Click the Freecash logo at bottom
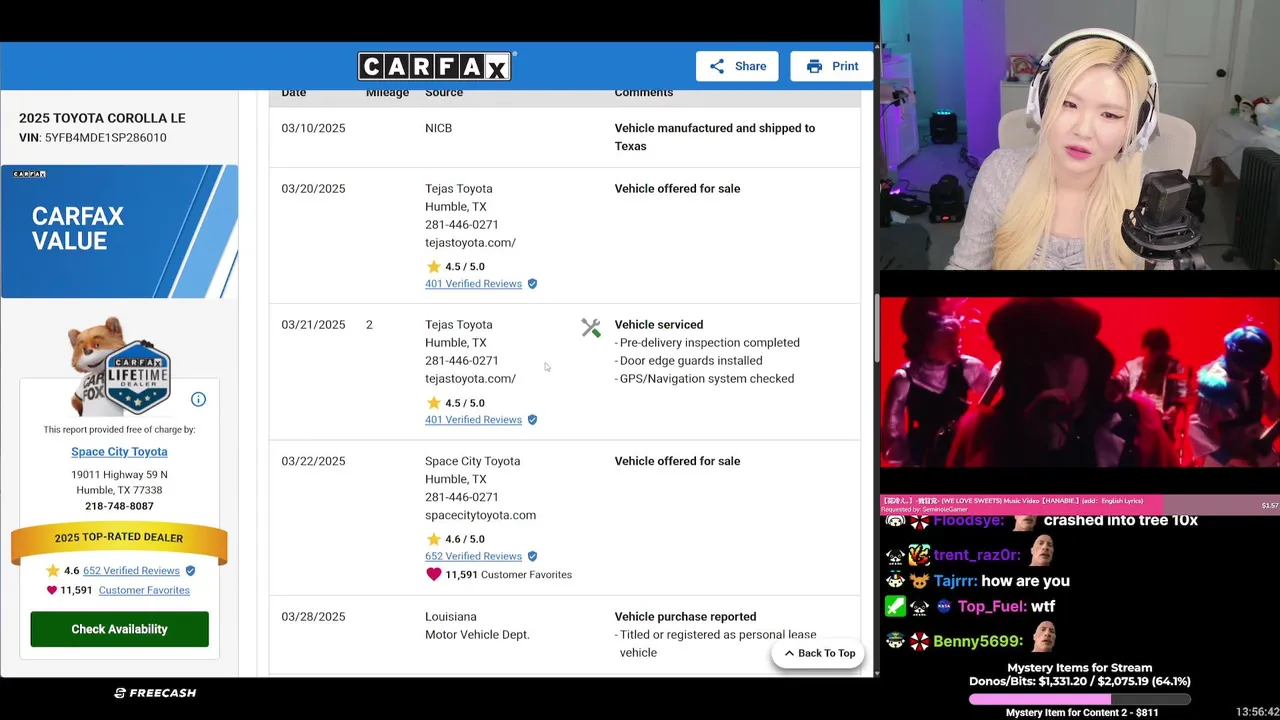The image size is (1280, 720). [x=155, y=693]
